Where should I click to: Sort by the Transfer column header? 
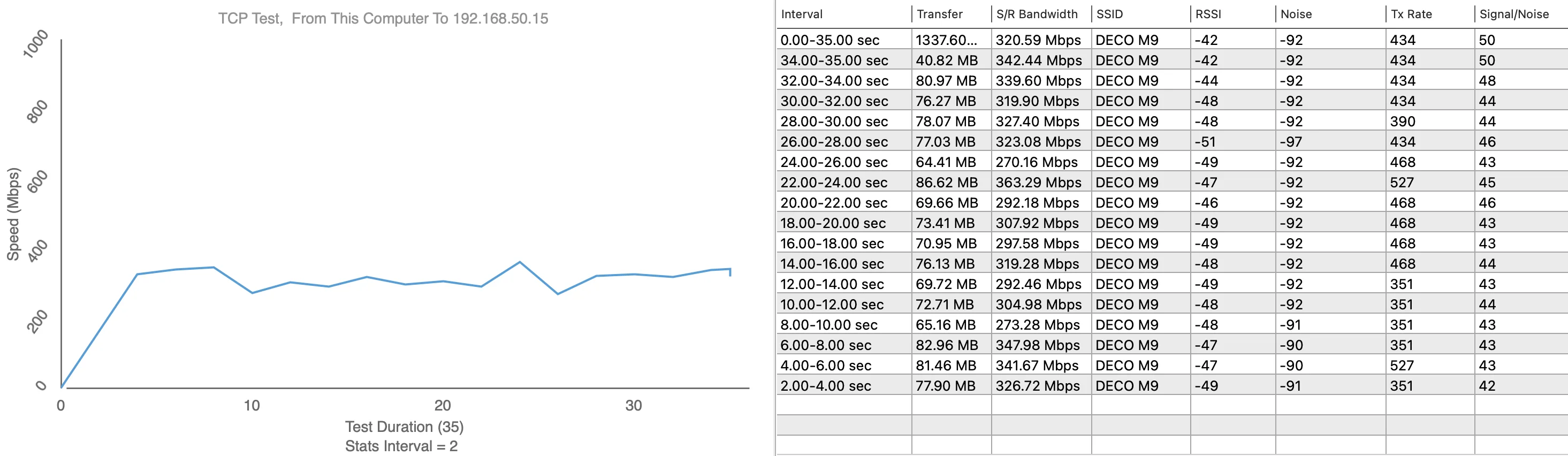[x=939, y=14]
